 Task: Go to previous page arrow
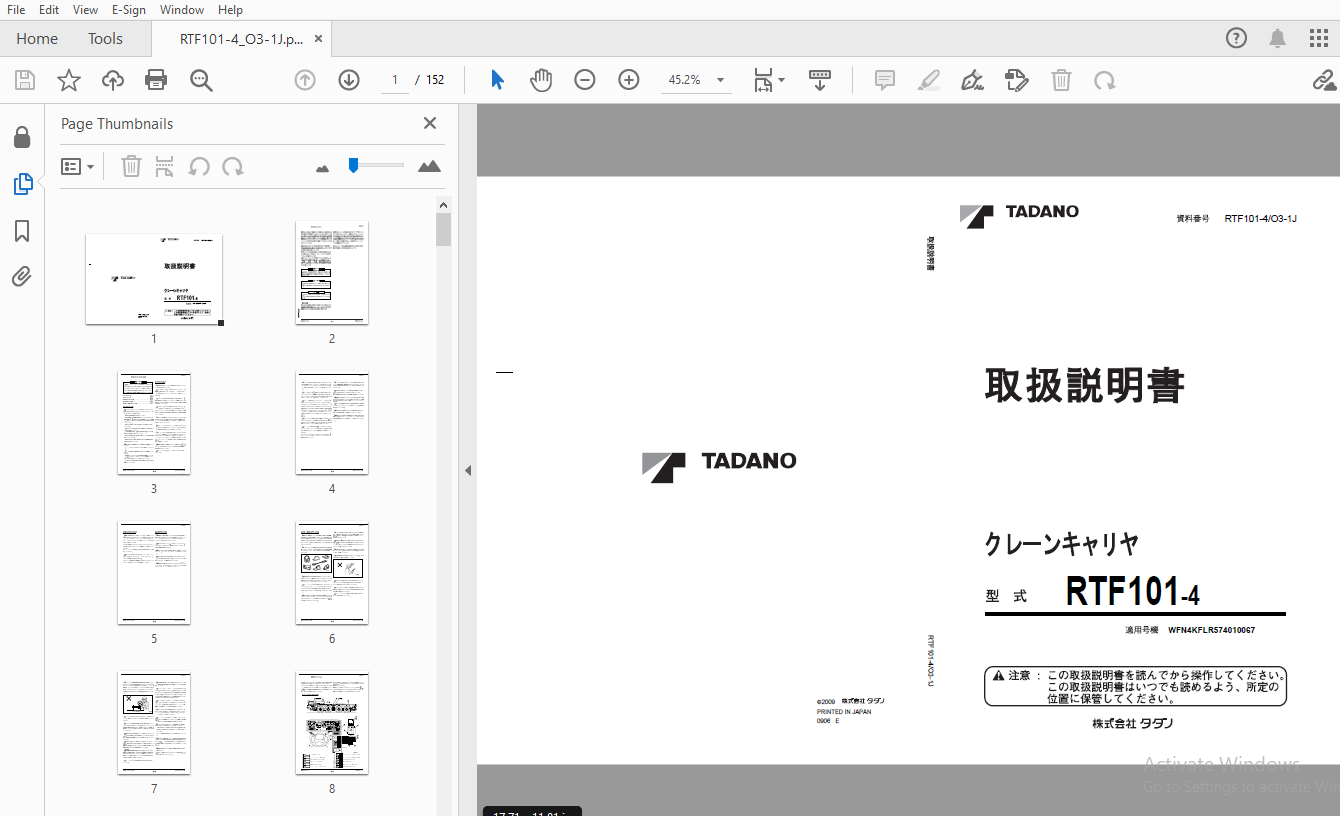pyautogui.click(x=305, y=80)
